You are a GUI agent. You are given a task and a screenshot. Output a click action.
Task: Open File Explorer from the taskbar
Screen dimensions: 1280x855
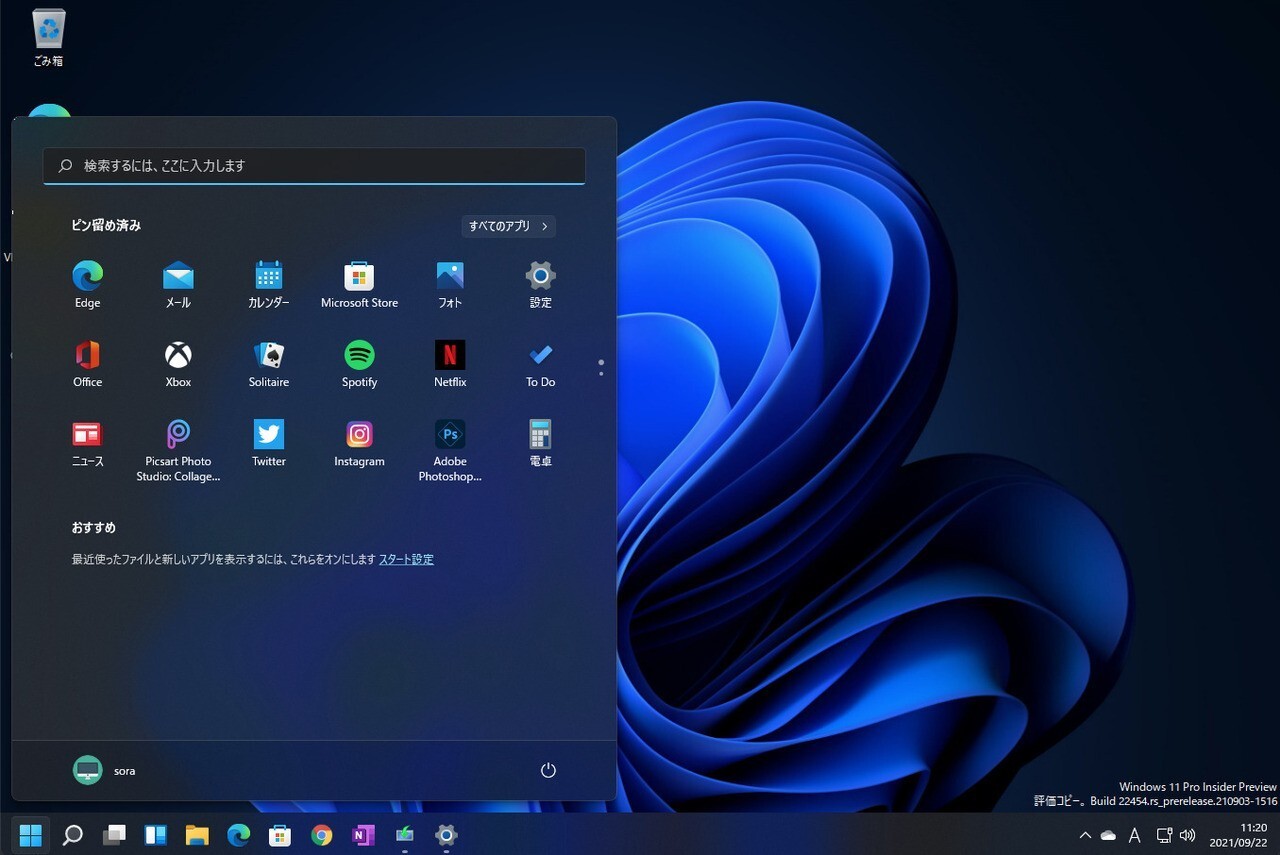point(197,835)
